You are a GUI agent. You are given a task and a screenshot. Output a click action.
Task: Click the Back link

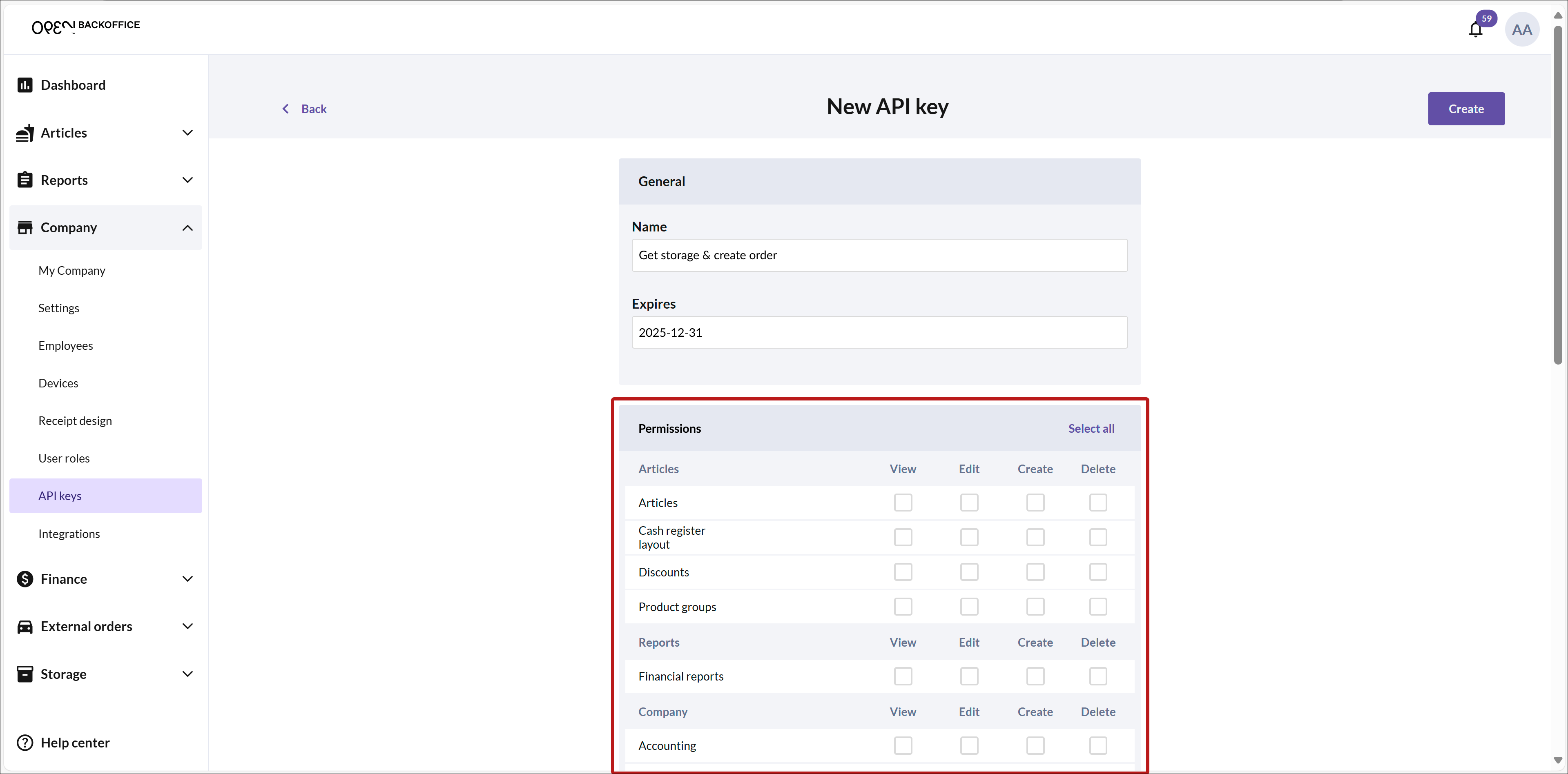[x=314, y=109]
